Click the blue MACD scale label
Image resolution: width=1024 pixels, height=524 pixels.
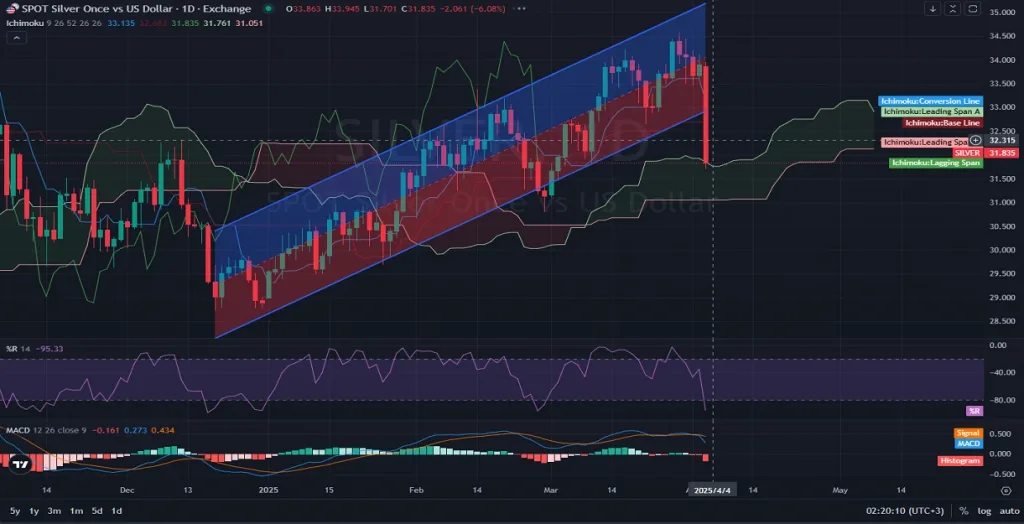(968, 444)
